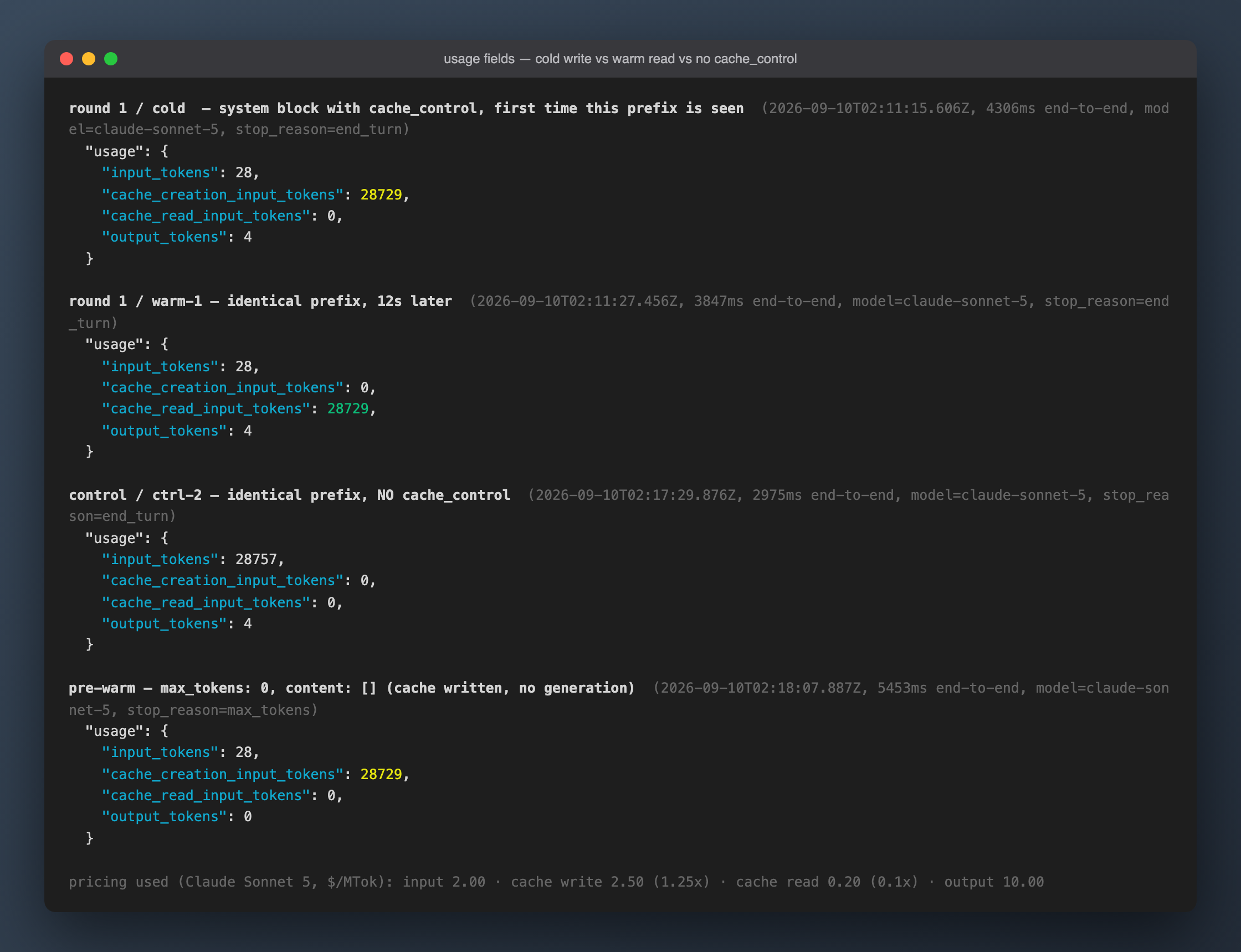Click the yellow 28729 value in the cold round
Image resolution: width=1241 pixels, height=952 pixels.
tap(381, 195)
